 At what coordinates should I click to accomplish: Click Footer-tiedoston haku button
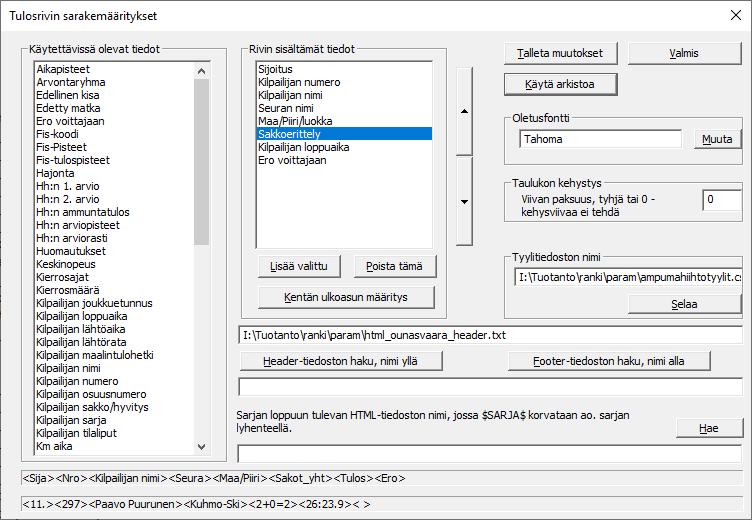click(x=608, y=361)
